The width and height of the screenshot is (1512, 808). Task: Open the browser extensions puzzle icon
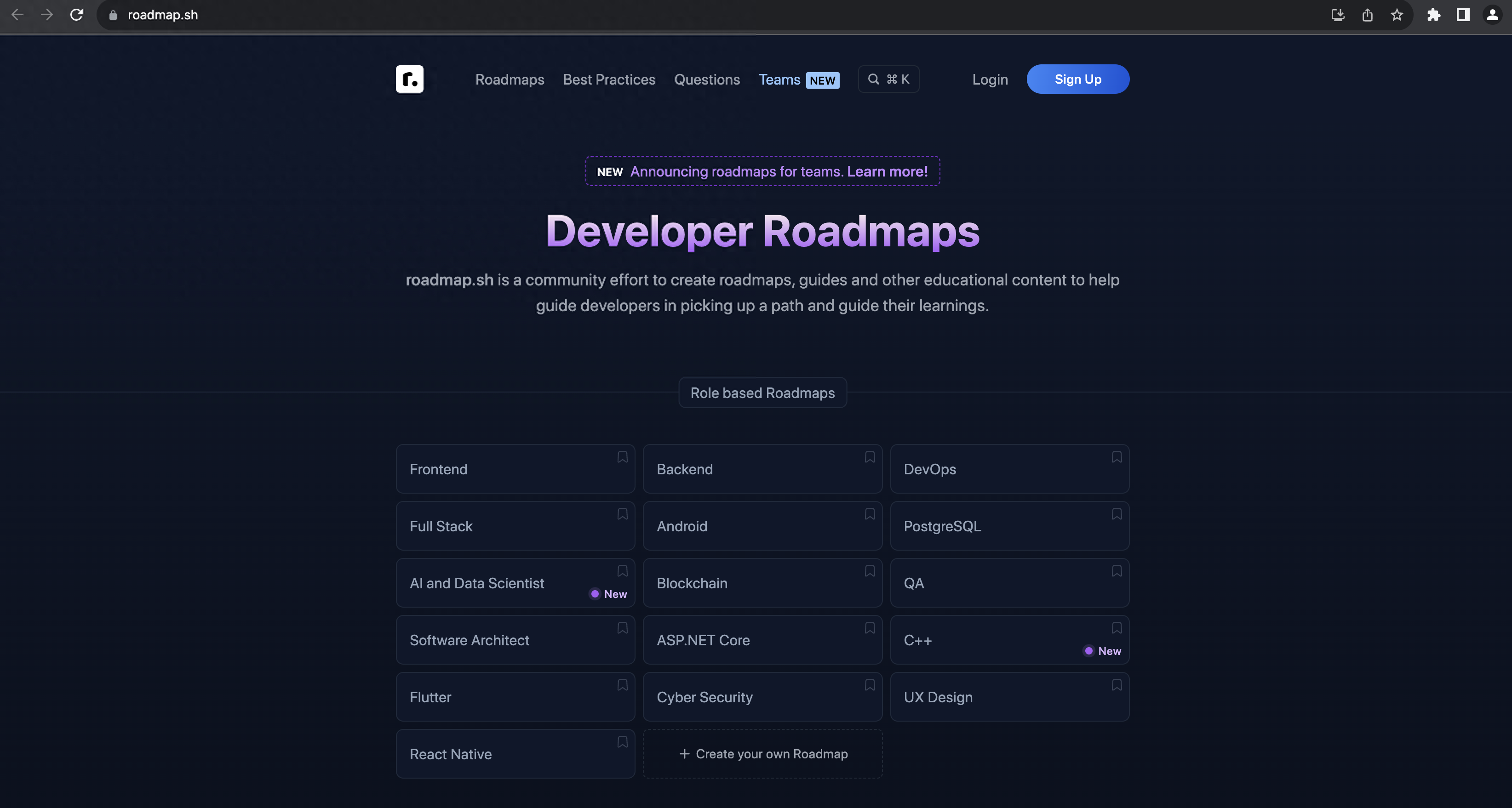(x=1433, y=15)
